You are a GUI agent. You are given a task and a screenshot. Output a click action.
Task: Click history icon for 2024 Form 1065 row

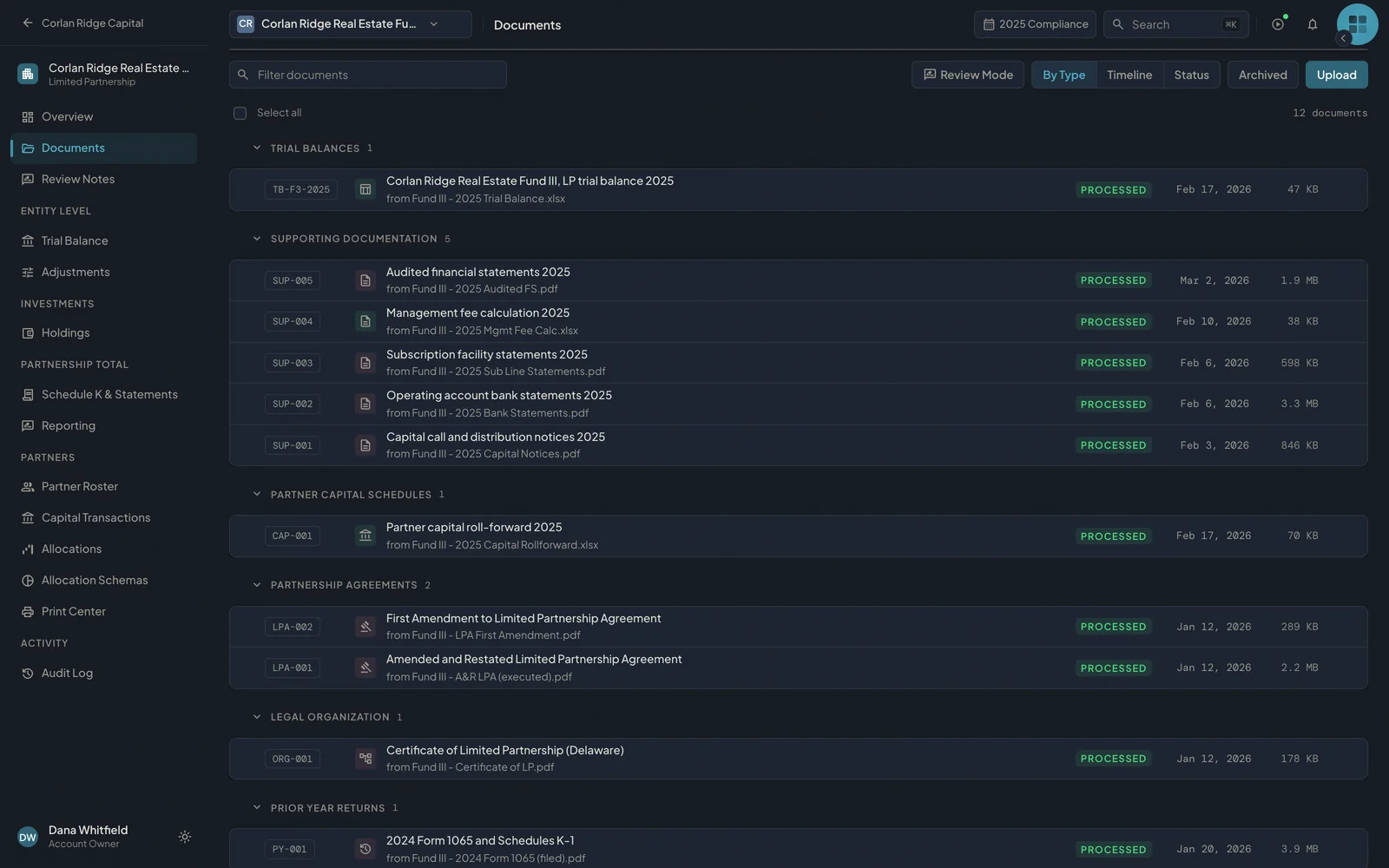click(365, 849)
